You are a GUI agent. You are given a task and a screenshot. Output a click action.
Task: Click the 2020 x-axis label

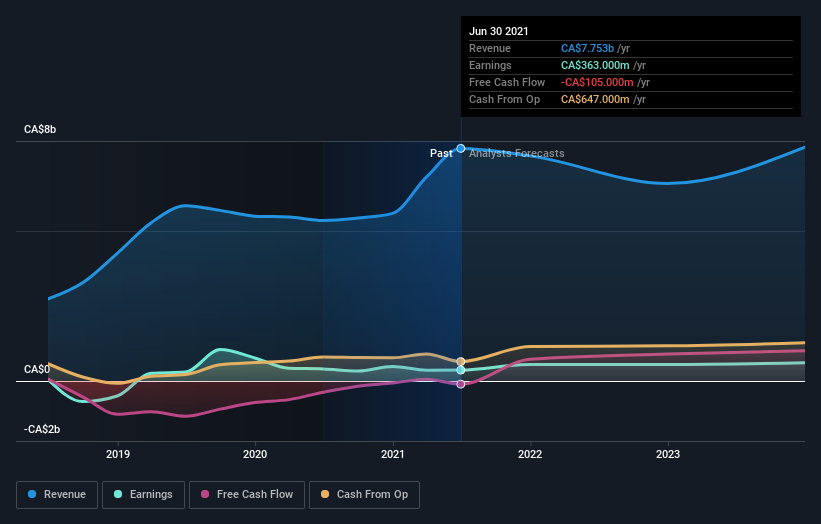pos(255,454)
